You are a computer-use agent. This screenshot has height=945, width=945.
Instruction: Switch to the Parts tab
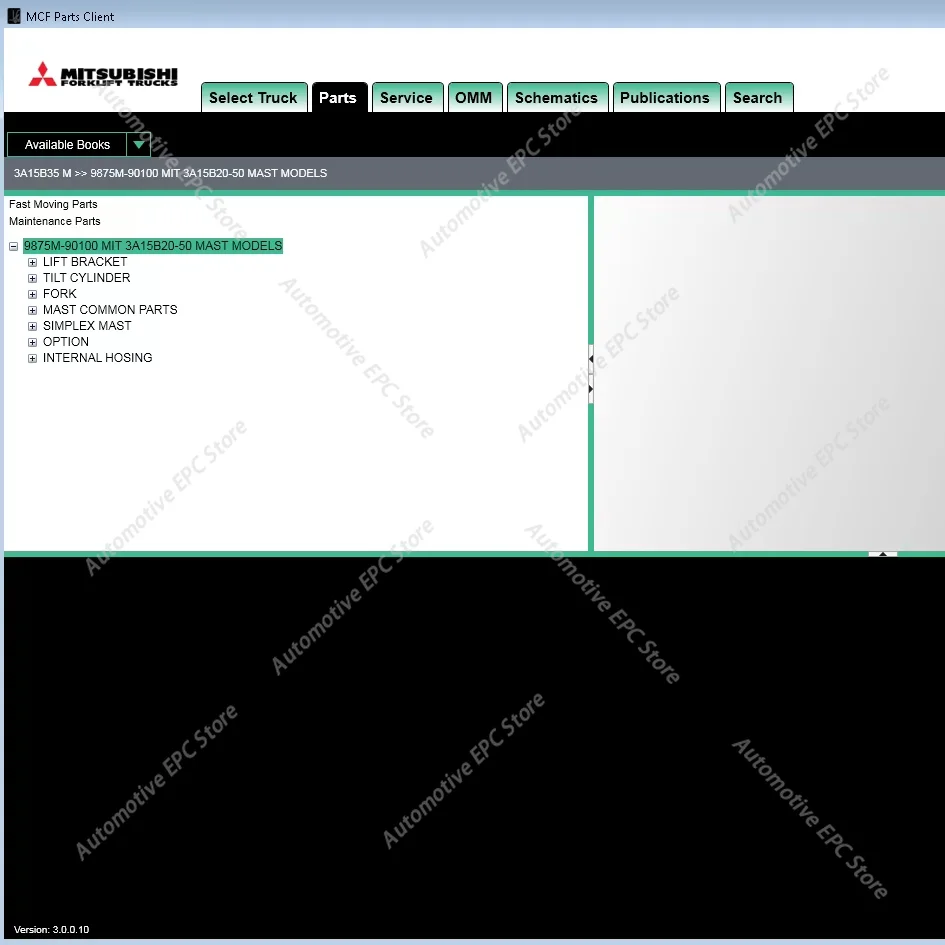[339, 97]
